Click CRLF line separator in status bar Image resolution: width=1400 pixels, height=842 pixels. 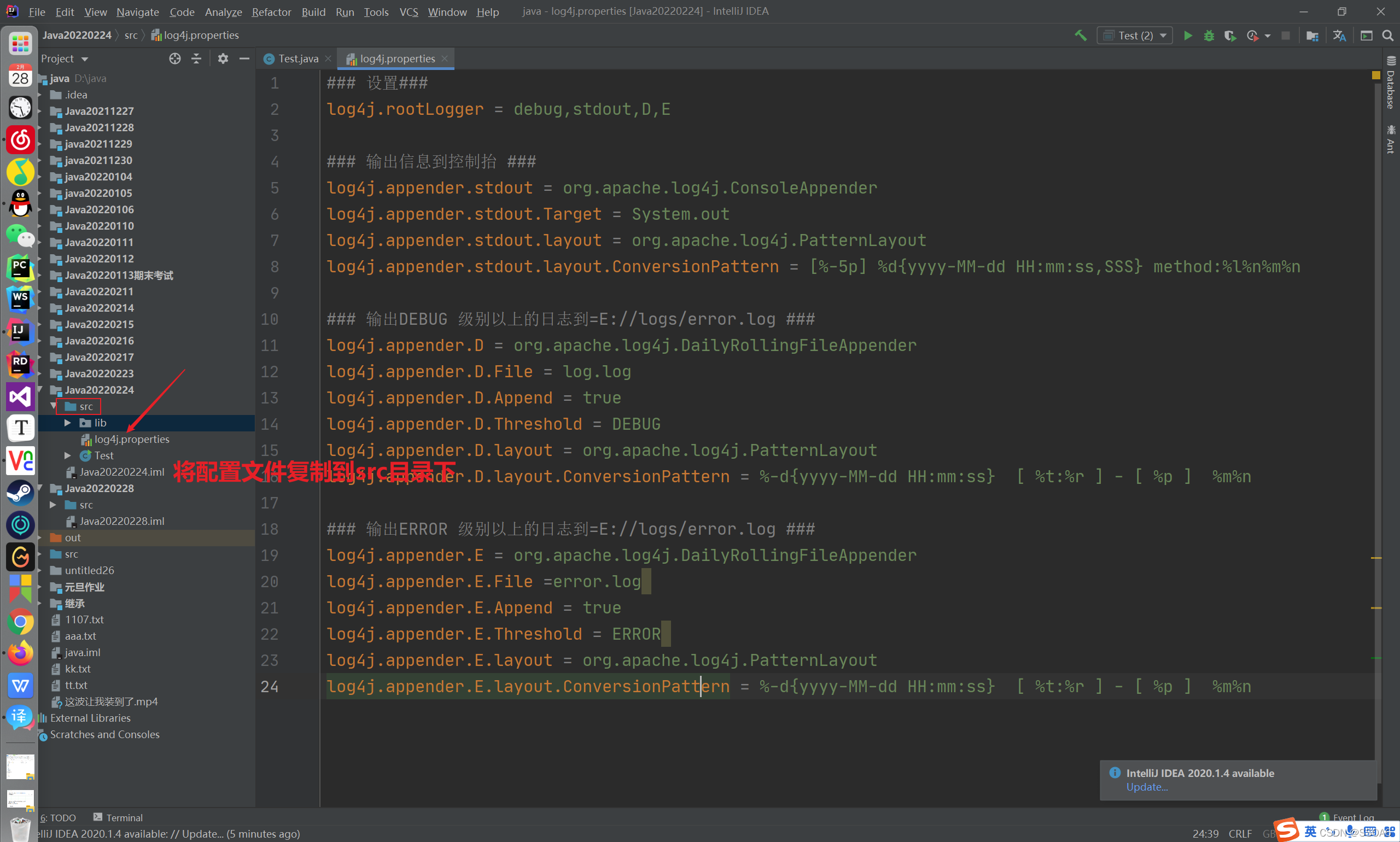tap(1240, 833)
